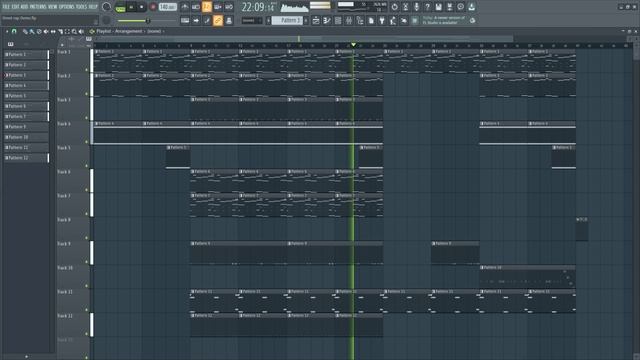
Task: Toggle wait for input to start playing
Action: point(196,7)
